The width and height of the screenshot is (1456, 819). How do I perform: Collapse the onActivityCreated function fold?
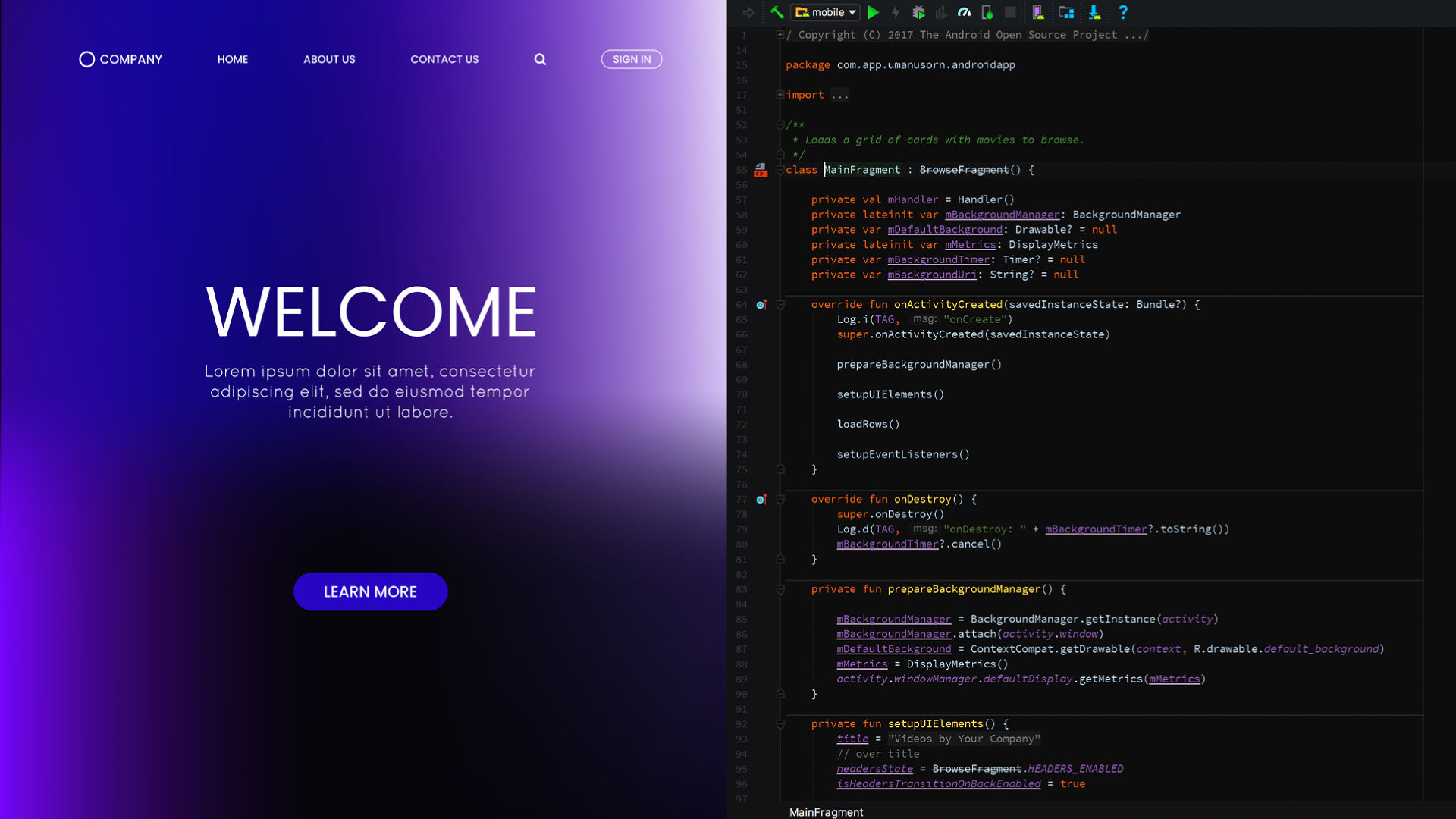780,305
